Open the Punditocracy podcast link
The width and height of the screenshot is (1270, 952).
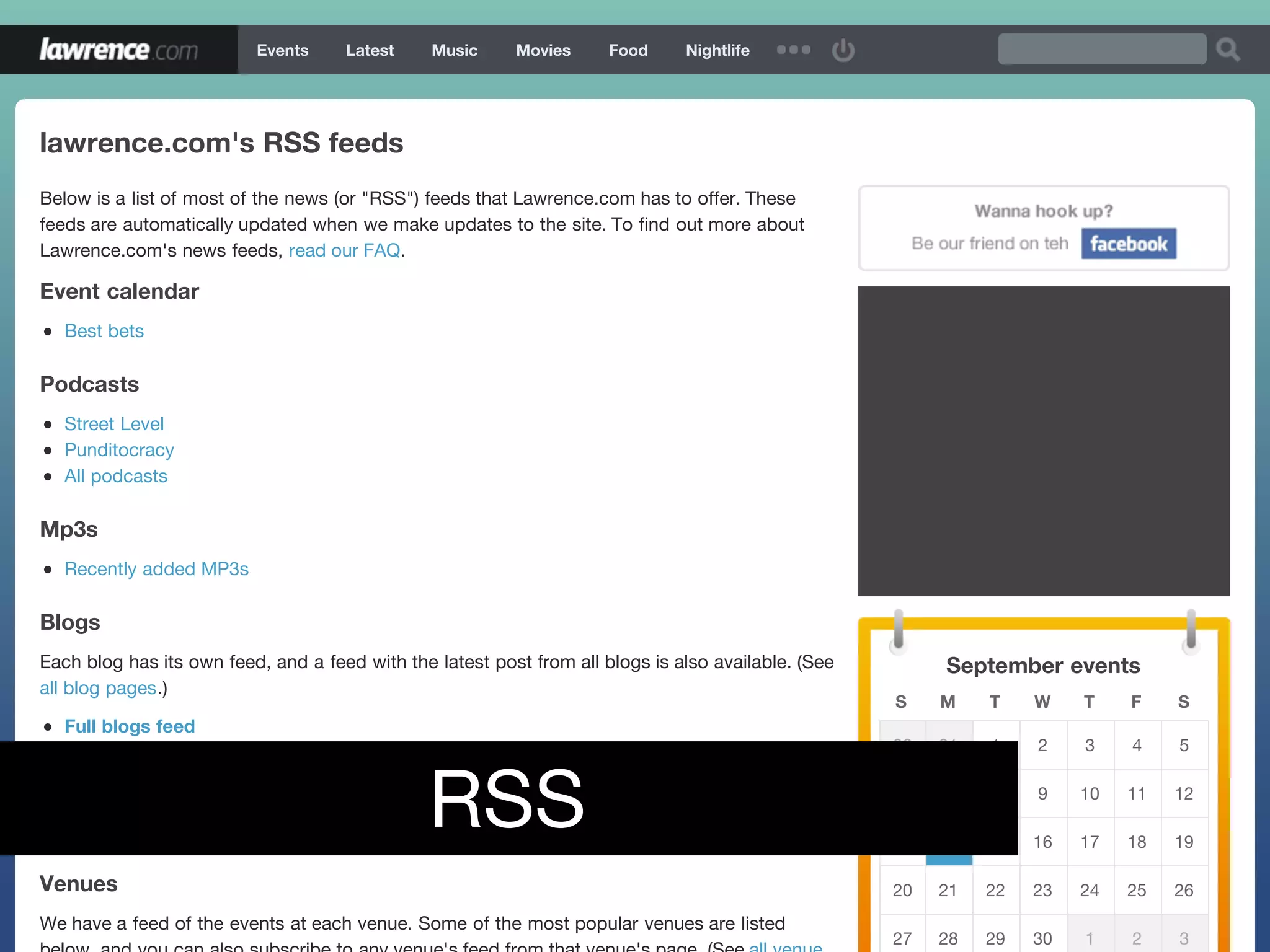[x=119, y=450]
